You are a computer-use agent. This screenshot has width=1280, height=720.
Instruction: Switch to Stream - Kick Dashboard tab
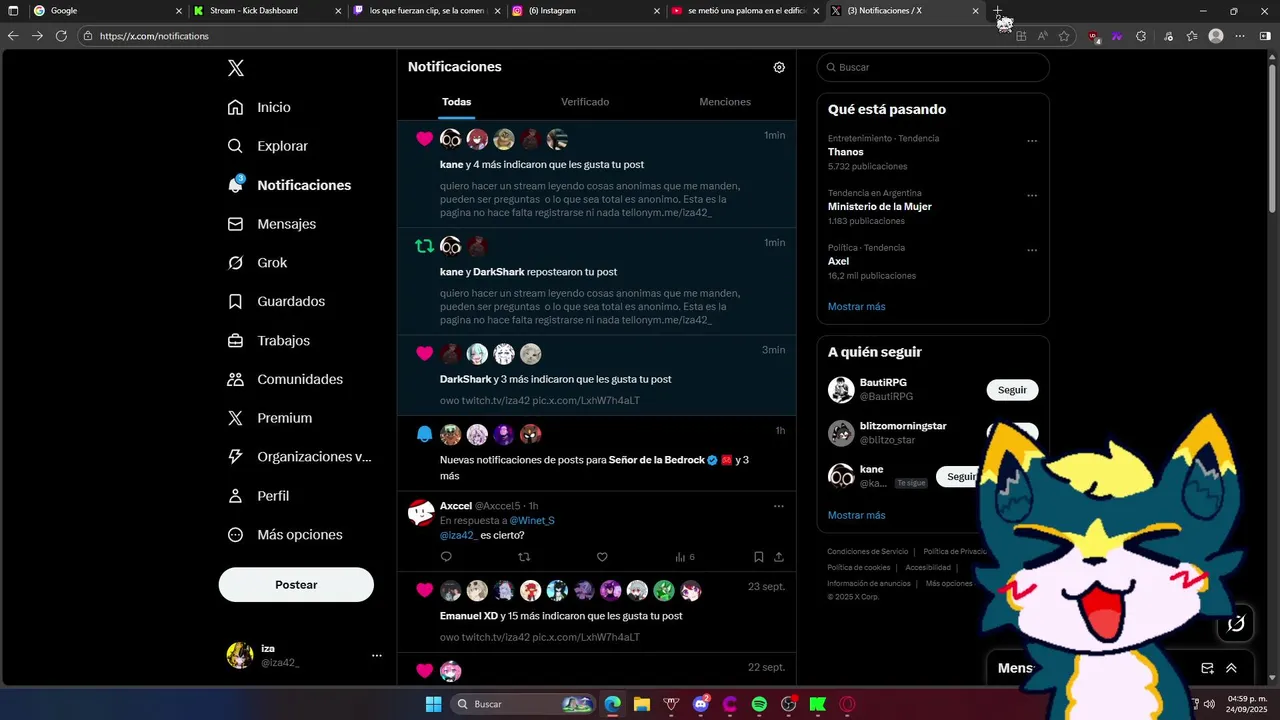coord(267,11)
